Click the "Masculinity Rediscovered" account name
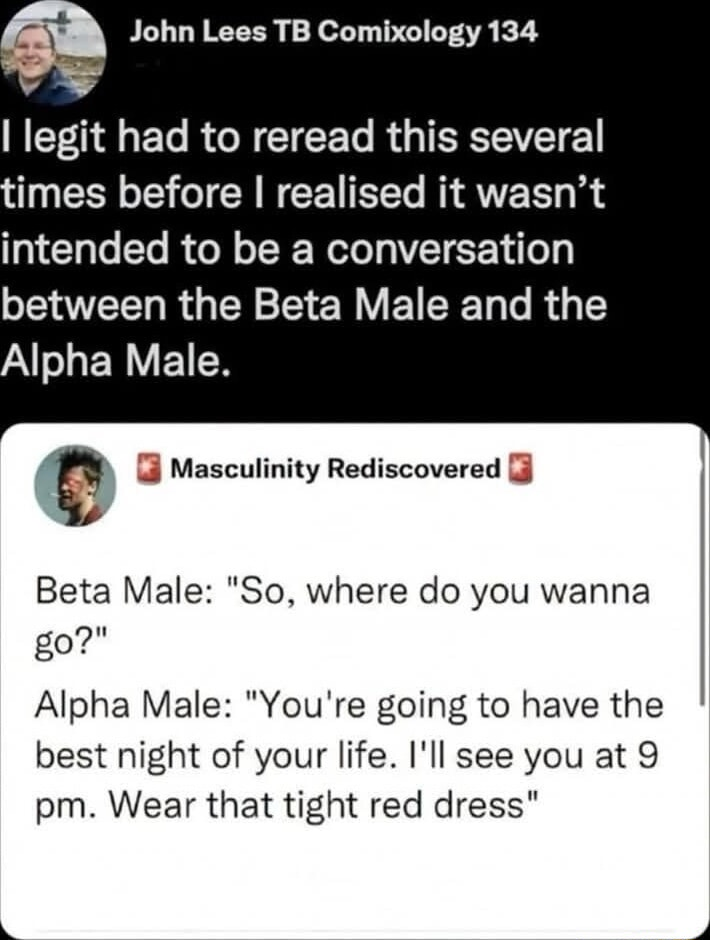The image size is (710, 940). click(335, 468)
